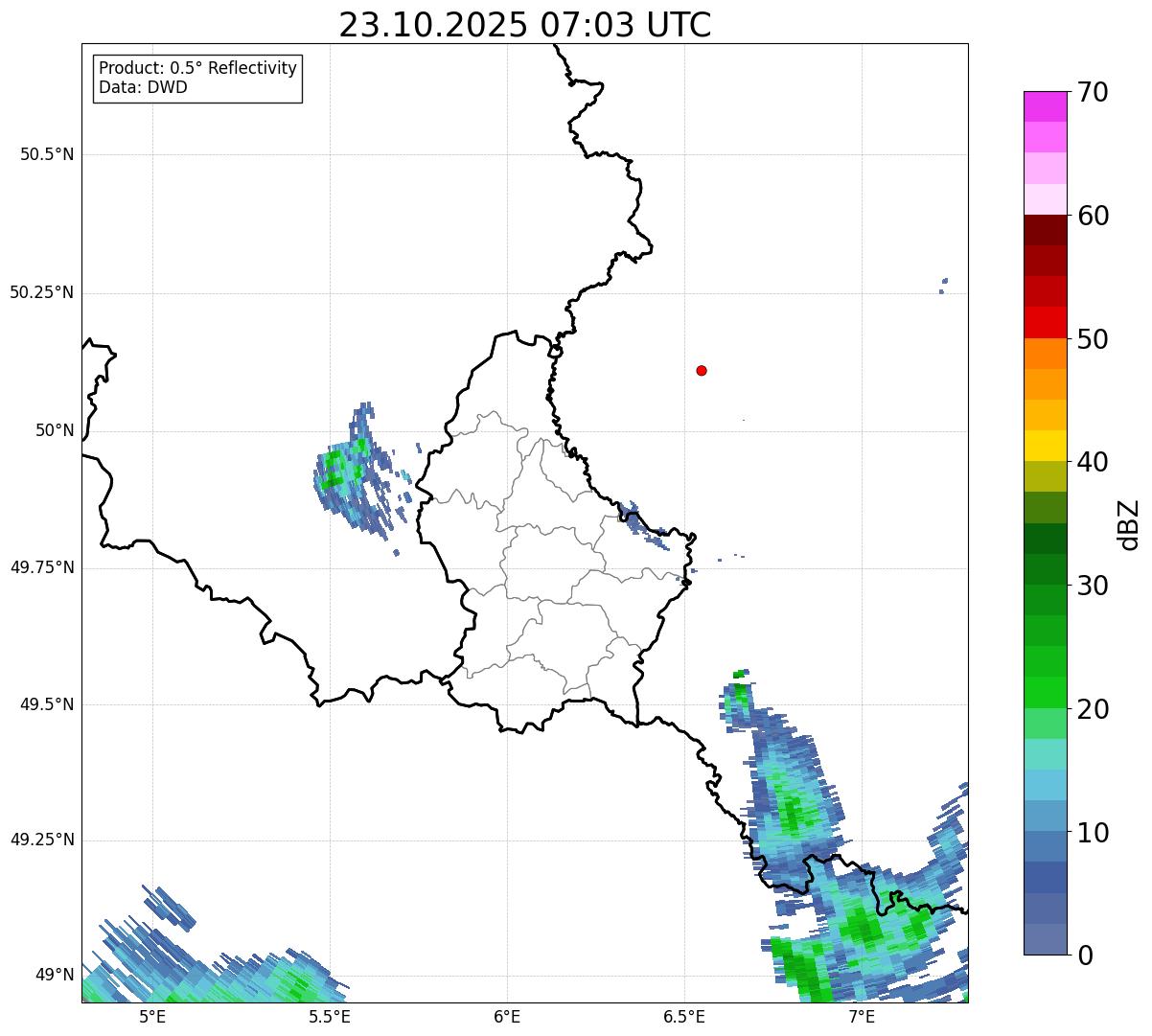This screenshot has height=1036, width=1152.
Task: Pick the grey-blue swatch just above 0 dBZ
Action: coord(1045,939)
